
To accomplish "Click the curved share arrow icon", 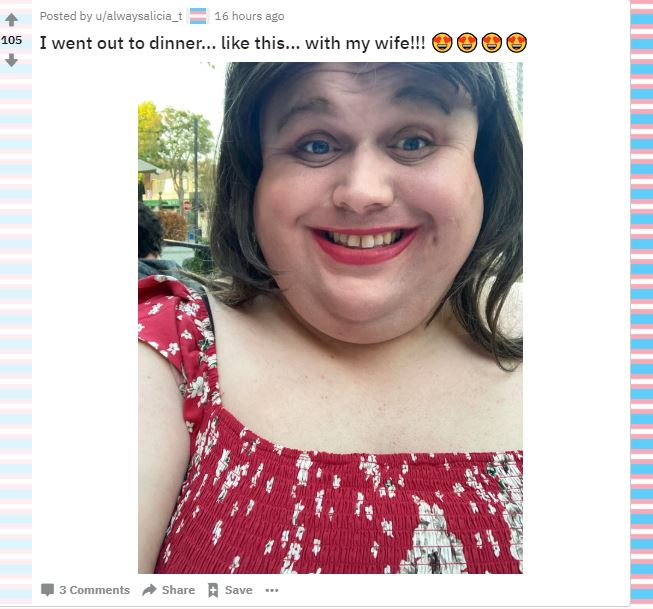I will pos(149,590).
